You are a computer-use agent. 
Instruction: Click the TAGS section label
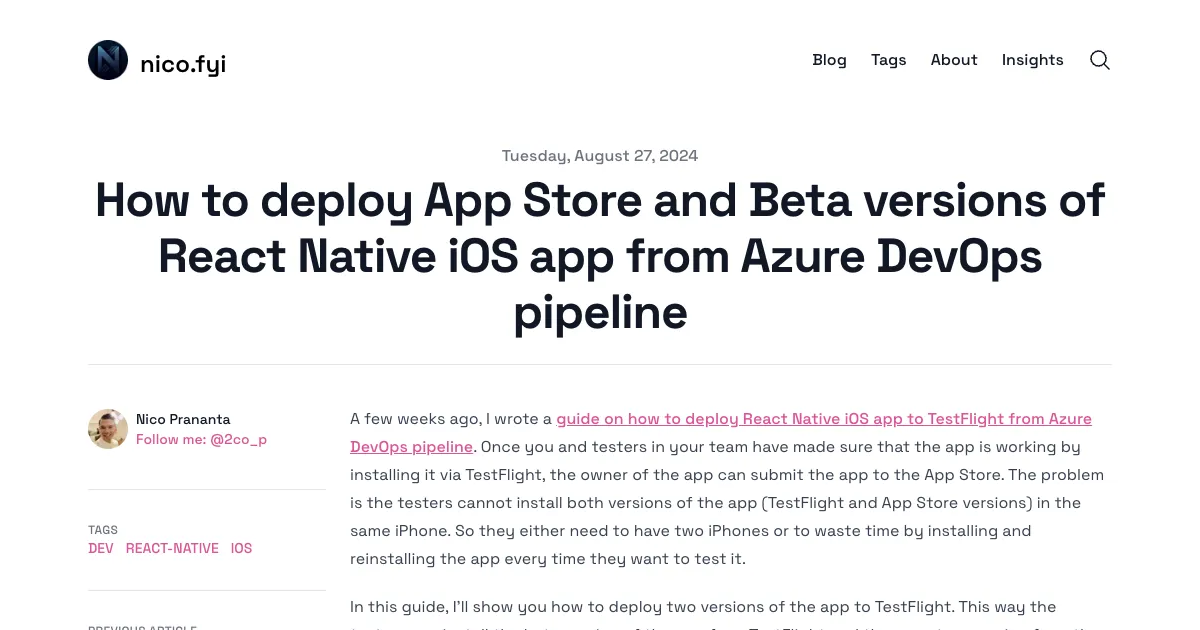tap(103, 530)
